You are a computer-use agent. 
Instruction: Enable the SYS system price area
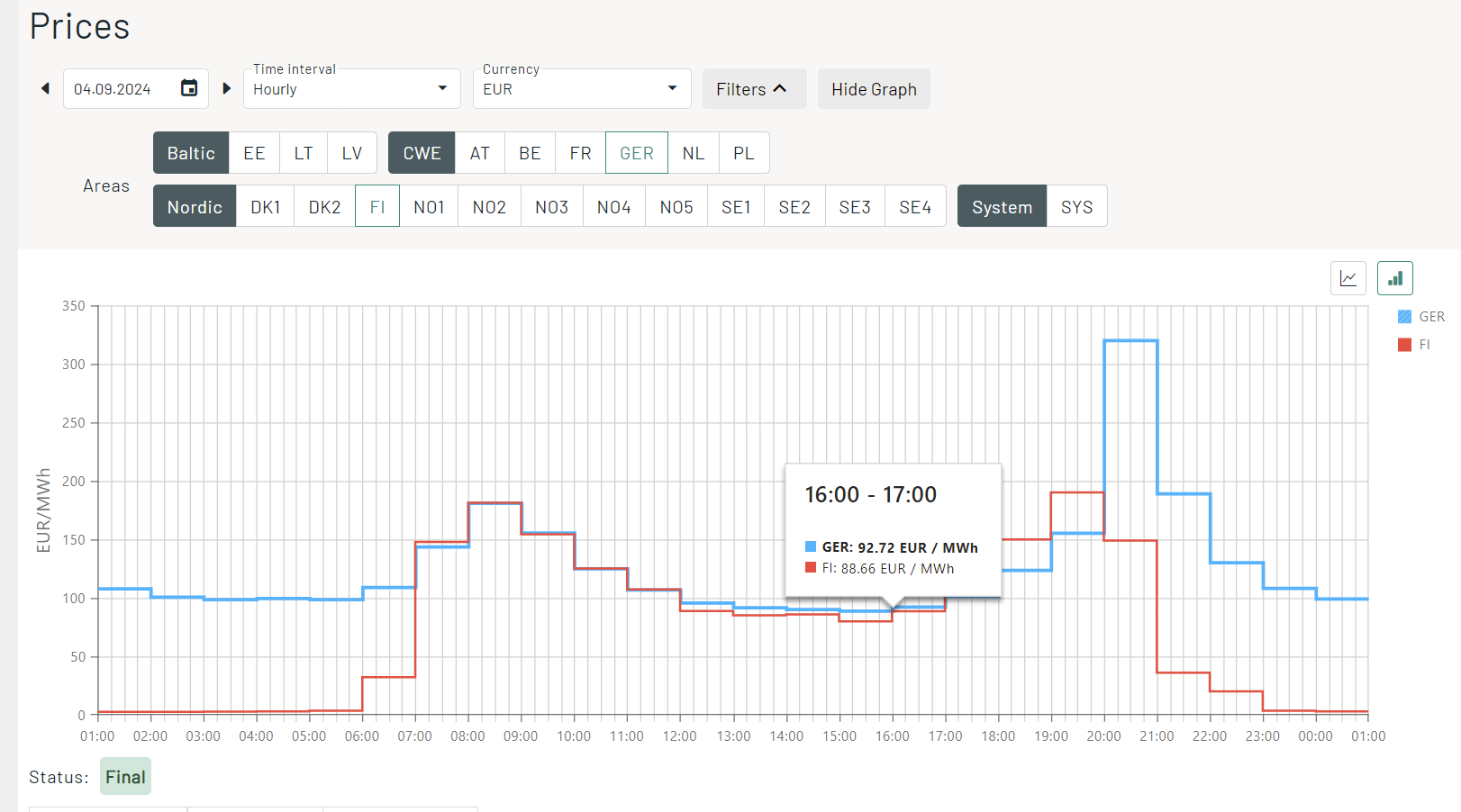point(1076,207)
